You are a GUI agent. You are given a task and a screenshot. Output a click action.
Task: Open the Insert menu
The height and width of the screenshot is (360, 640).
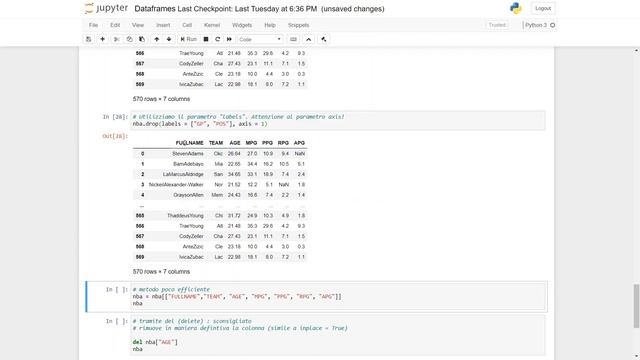click(x=163, y=25)
